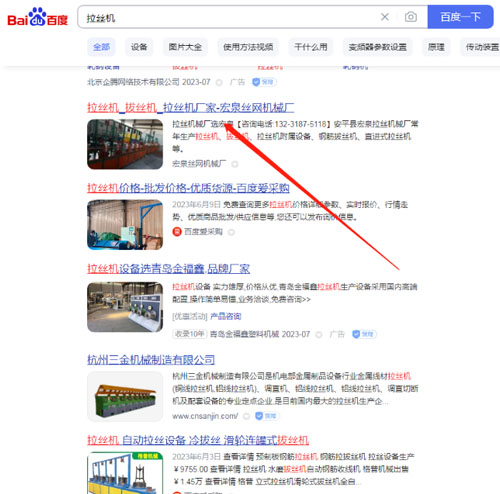Click the 百度一下 search button
Screen dimensions: 500x494
(x=460, y=17)
